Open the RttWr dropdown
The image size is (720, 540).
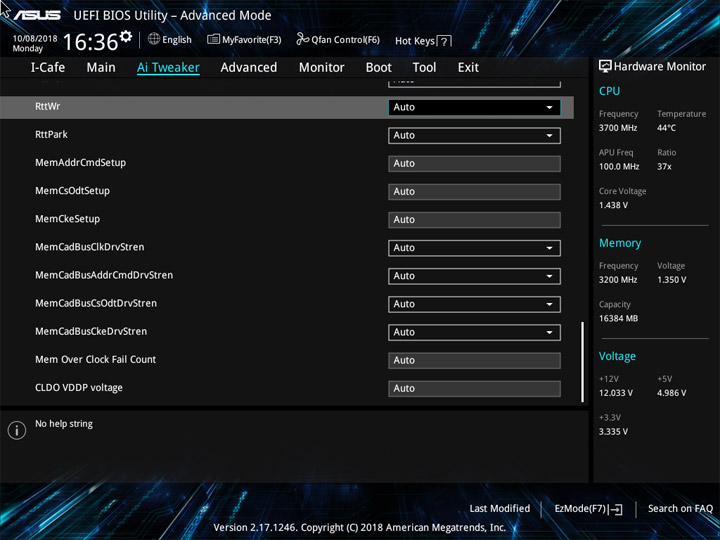click(x=474, y=107)
